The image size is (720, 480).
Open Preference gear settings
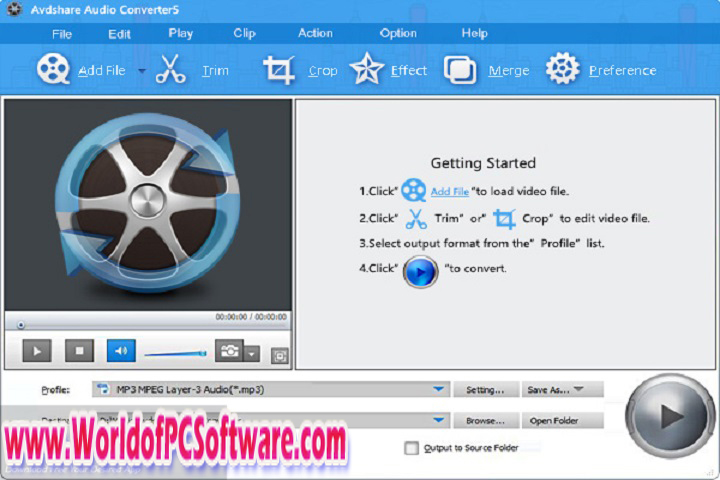pos(562,68)
